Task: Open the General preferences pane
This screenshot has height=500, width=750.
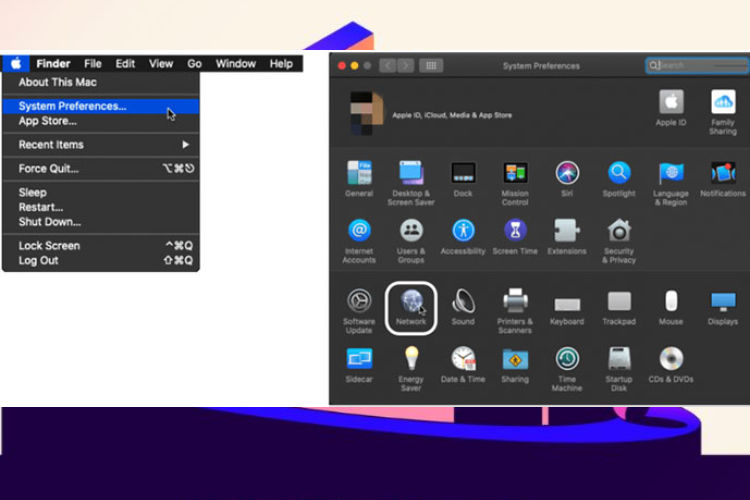Action: [359, 178]
